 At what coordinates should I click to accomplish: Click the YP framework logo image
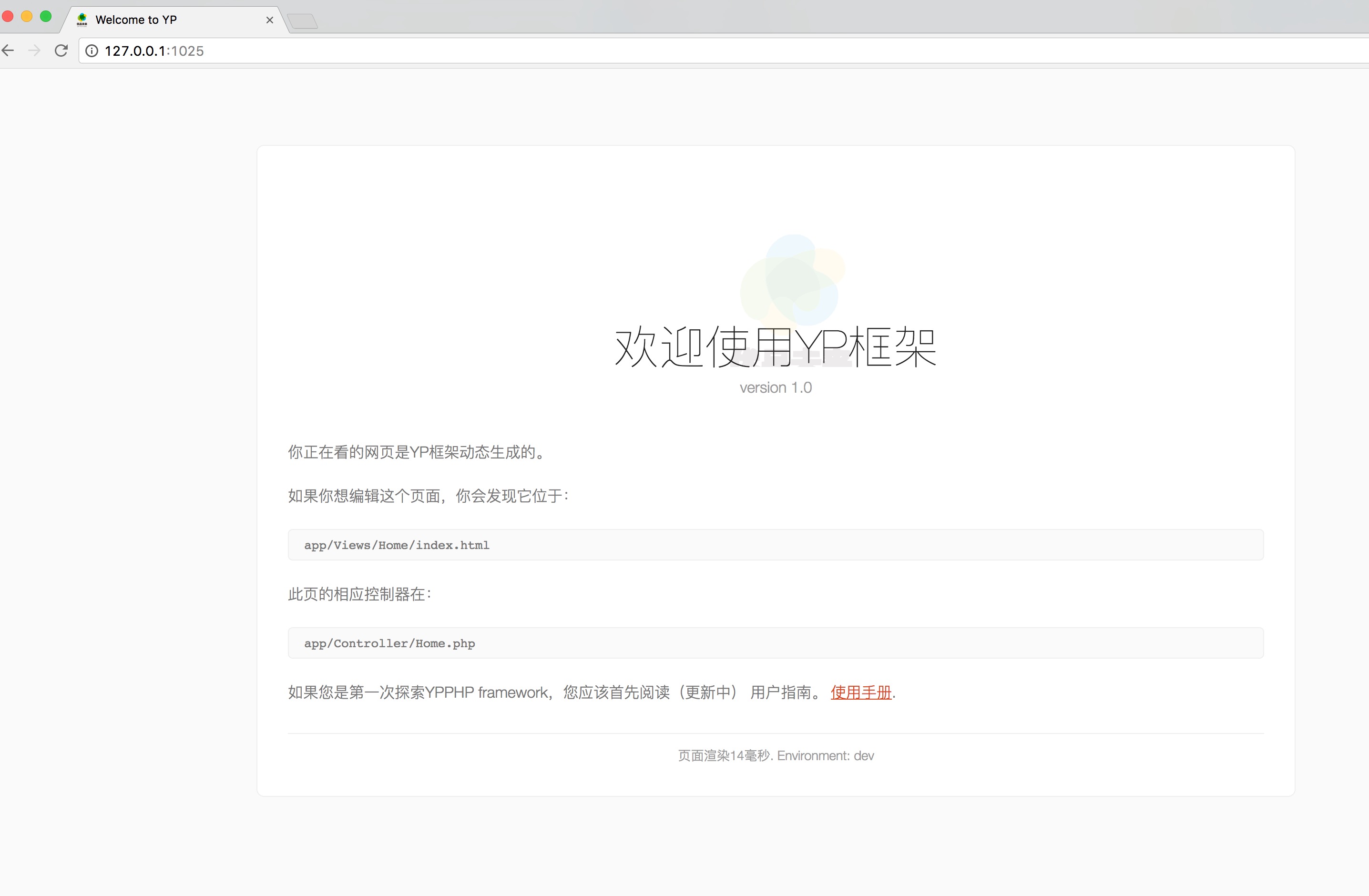792,281
